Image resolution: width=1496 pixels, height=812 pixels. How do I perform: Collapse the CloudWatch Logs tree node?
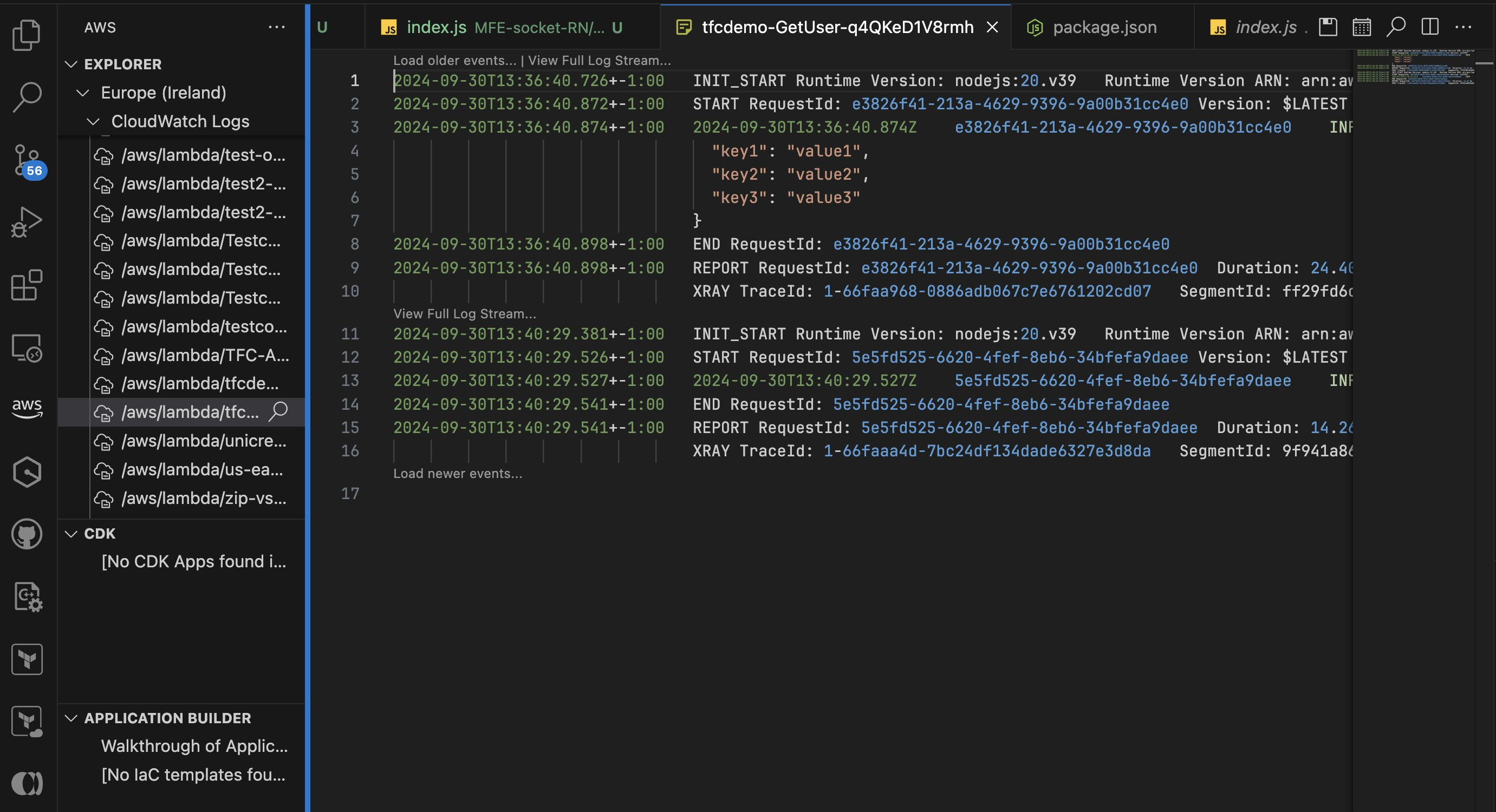click(93, 121)
